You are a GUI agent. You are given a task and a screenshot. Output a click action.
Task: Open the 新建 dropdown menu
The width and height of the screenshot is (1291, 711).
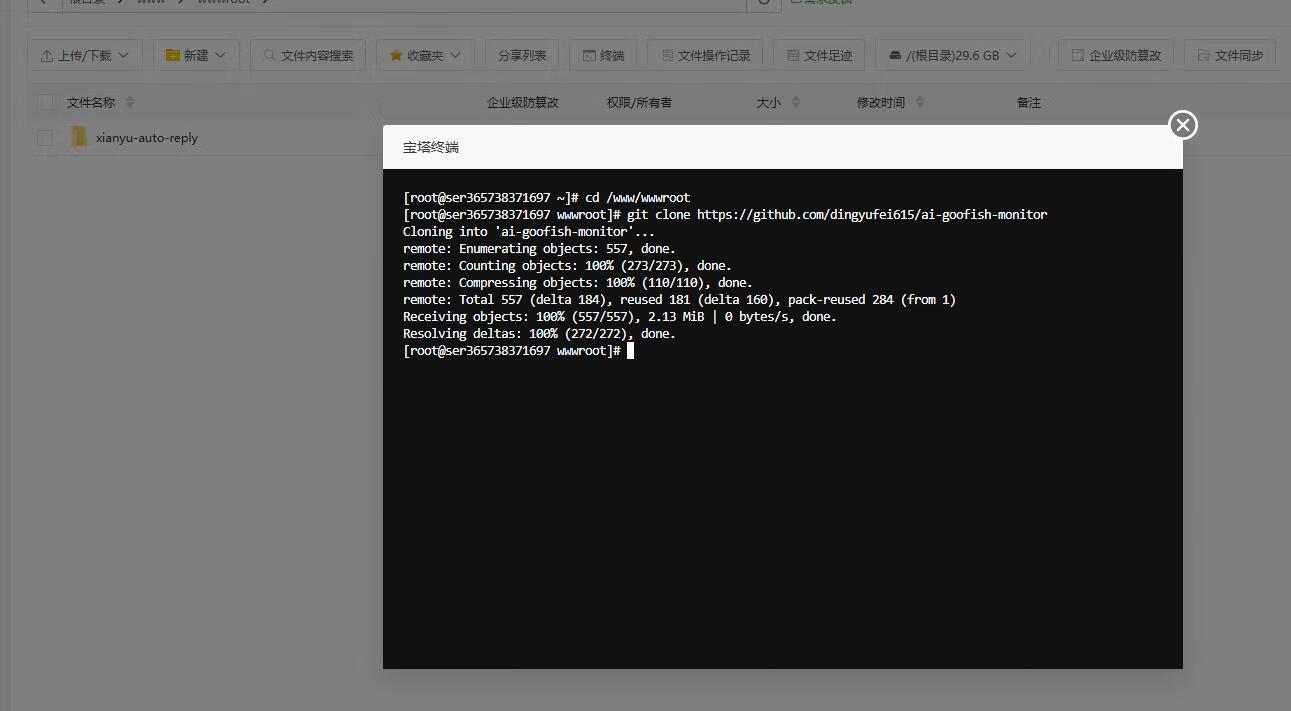pyautogui.click(x=196, y=55)
